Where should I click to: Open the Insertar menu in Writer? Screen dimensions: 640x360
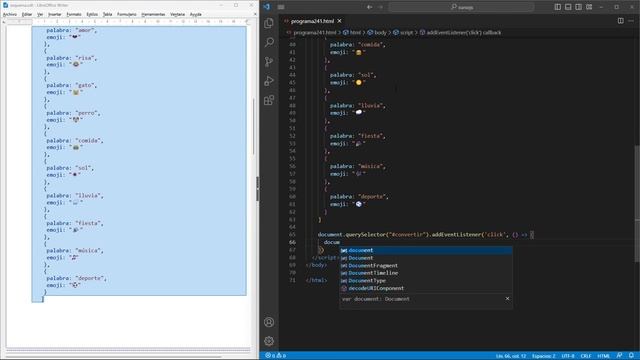tap(54, 14)
